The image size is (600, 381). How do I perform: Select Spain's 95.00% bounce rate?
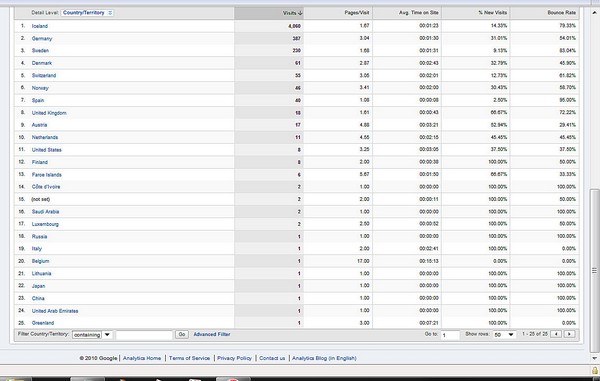click(x=567, y=100)
